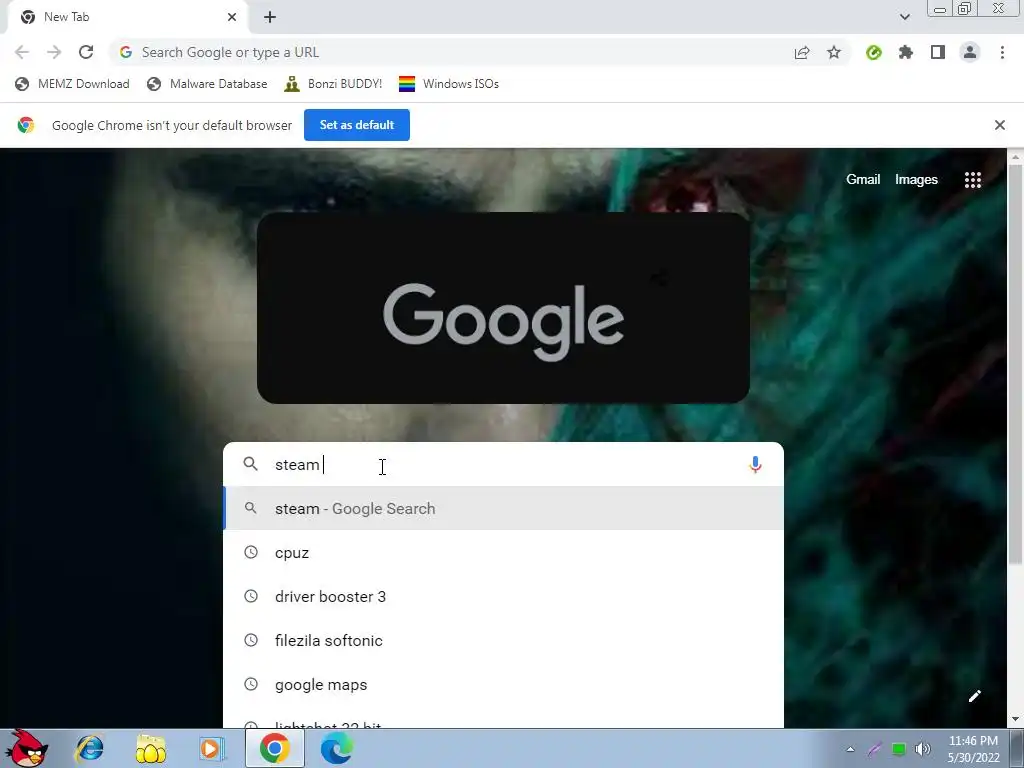Select the steam - Google Search suggestion

coord(503,508)
